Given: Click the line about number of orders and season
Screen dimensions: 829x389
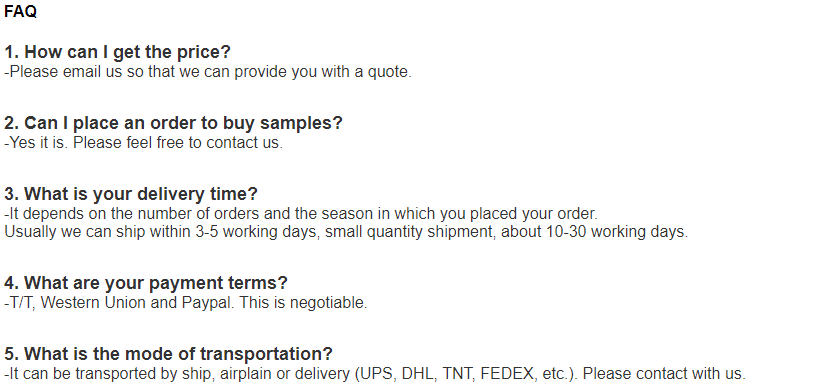Looking at the screenshot, I should click(301, 214).
